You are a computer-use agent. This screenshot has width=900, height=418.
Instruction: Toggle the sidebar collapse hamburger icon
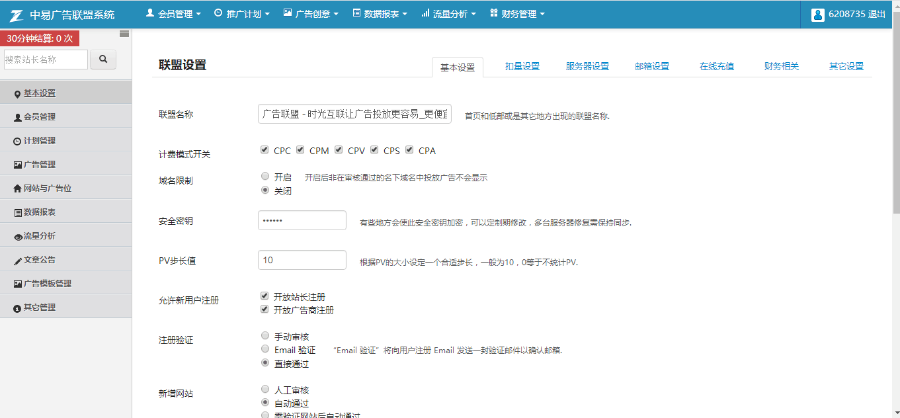124,34
